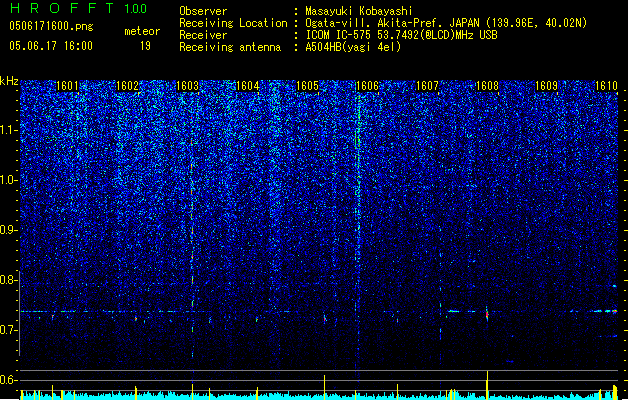629x400 pixels.
Task: Click the 1608 time marker
Action: click(x=487, y=86)
